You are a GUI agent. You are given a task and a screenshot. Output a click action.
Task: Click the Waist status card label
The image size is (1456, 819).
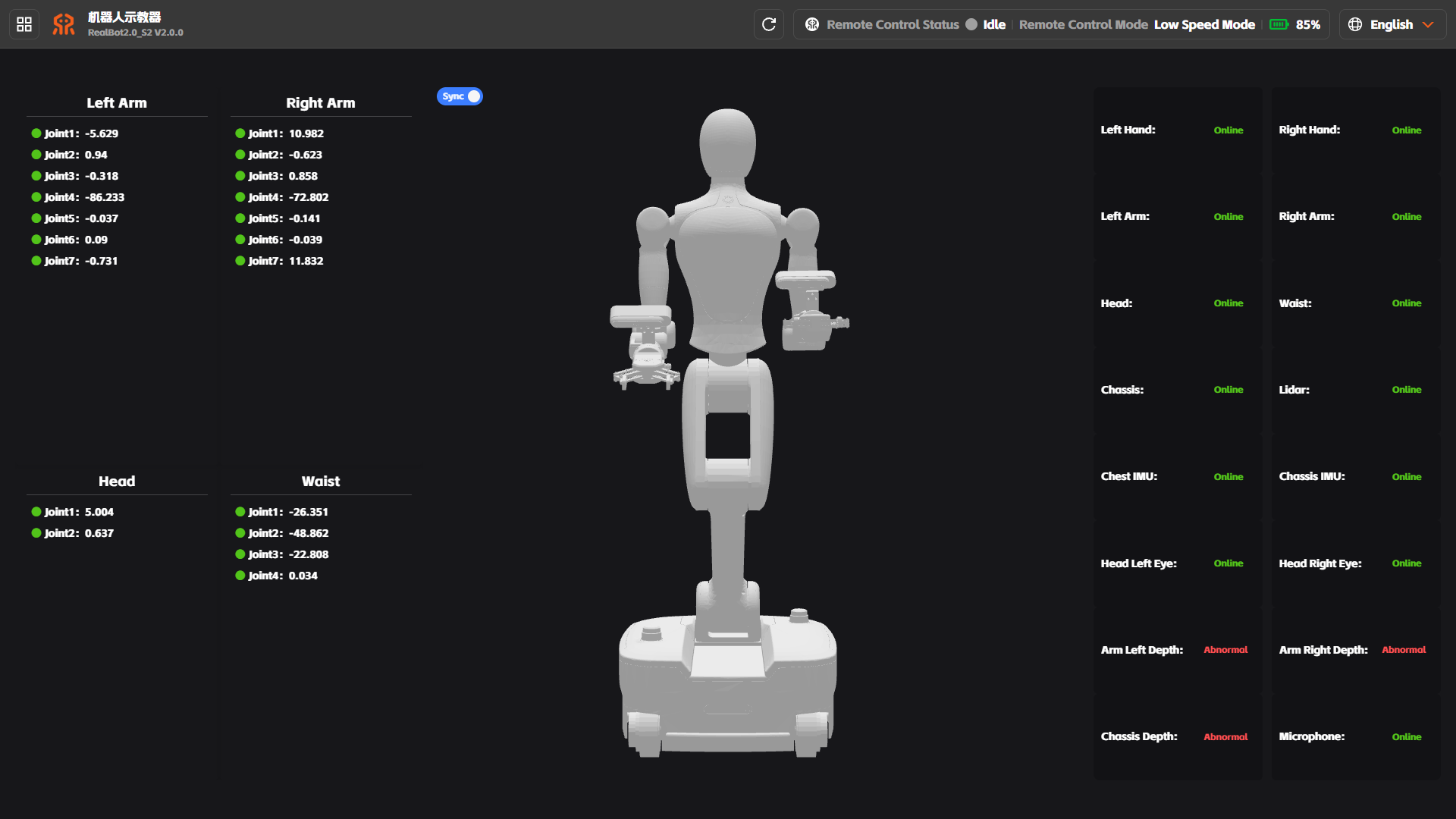pos(1295,303)
